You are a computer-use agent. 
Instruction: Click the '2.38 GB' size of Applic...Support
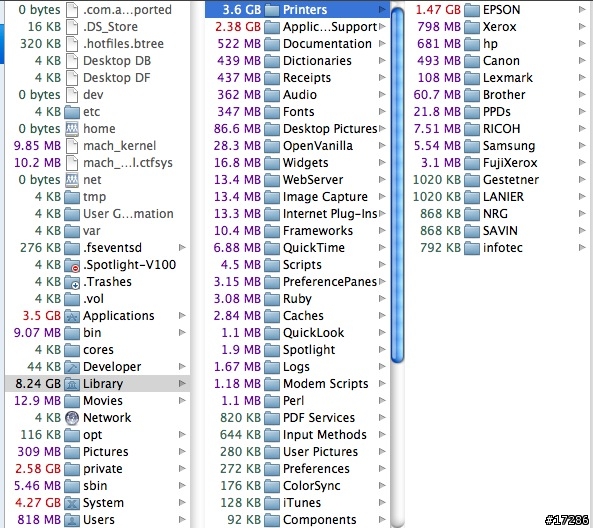pos(238,27)
